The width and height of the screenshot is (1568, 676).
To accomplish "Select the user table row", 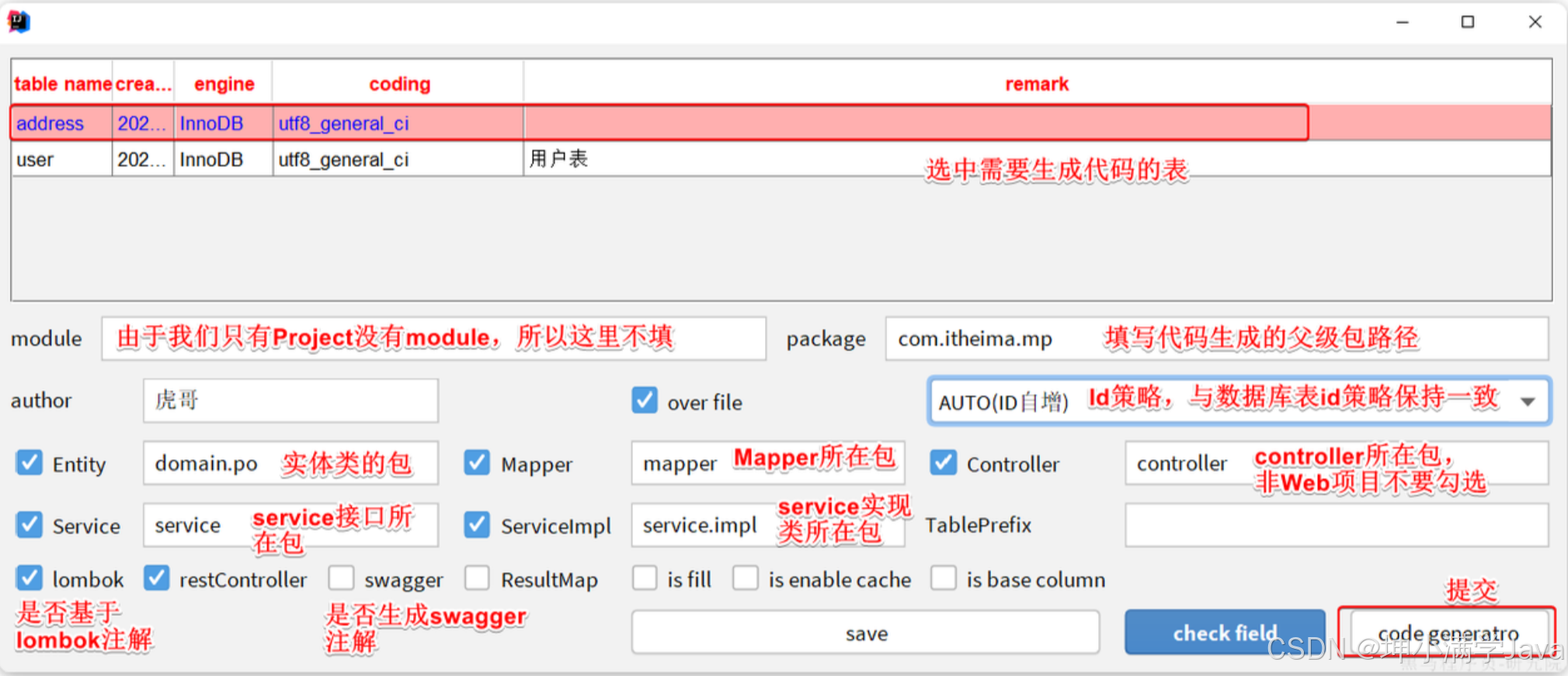I will (781, 159).
